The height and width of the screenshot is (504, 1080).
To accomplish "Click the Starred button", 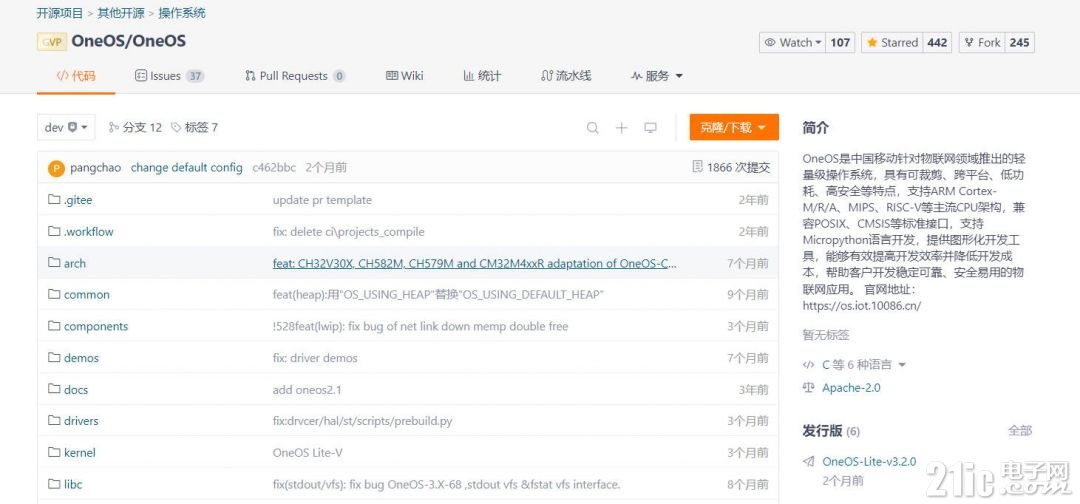I will 892,43.
